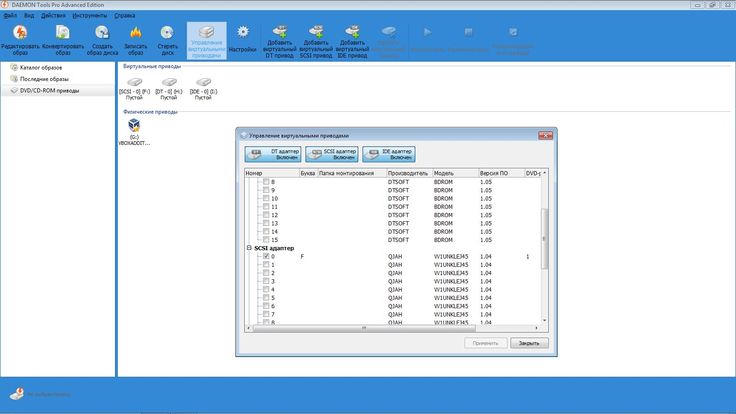Sort by Model column header
This screenshot has height=414, width=736.
point(455,173)
